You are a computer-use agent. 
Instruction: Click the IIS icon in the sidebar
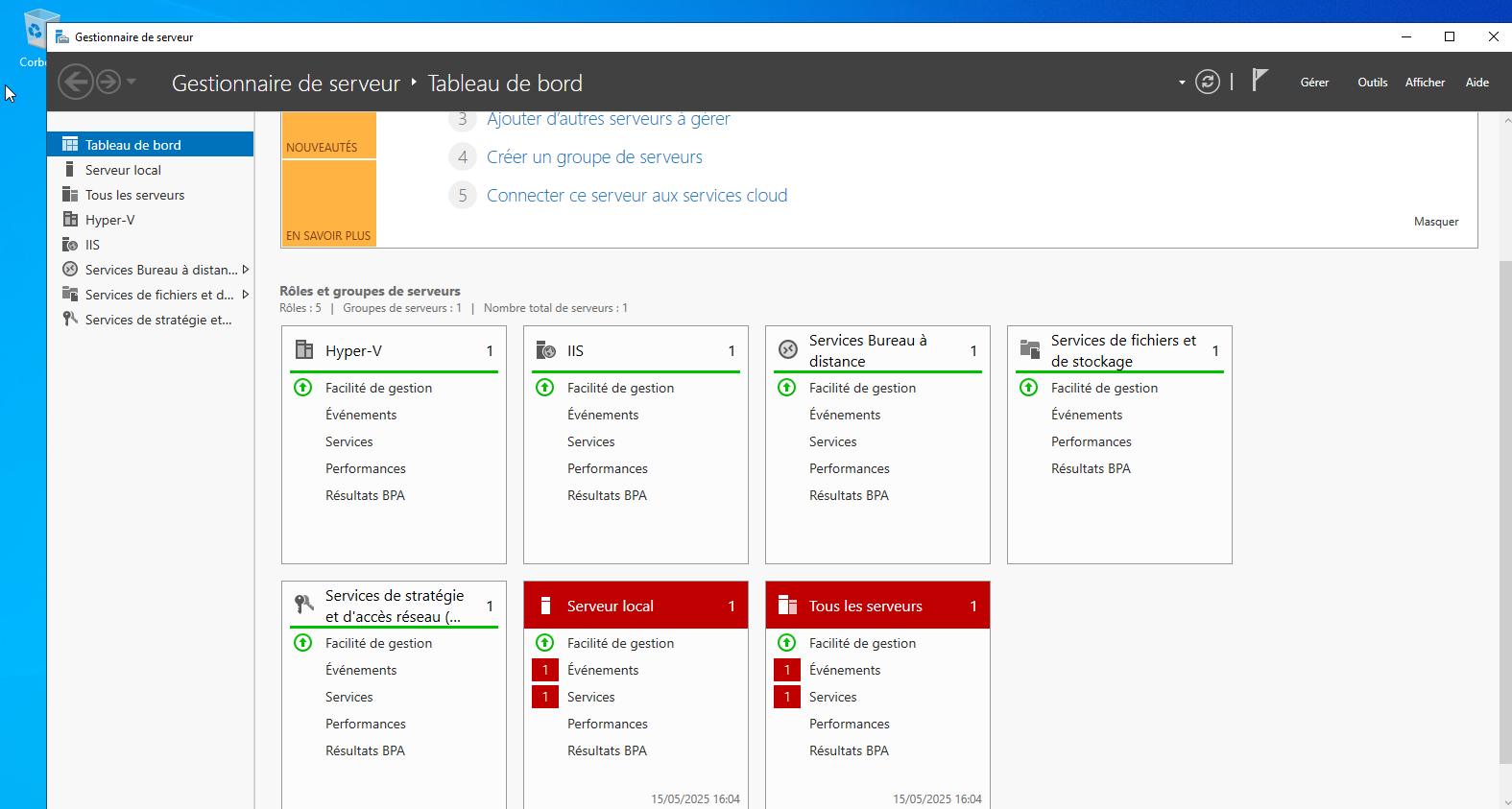pyautogui.click(x=70, y=244)
